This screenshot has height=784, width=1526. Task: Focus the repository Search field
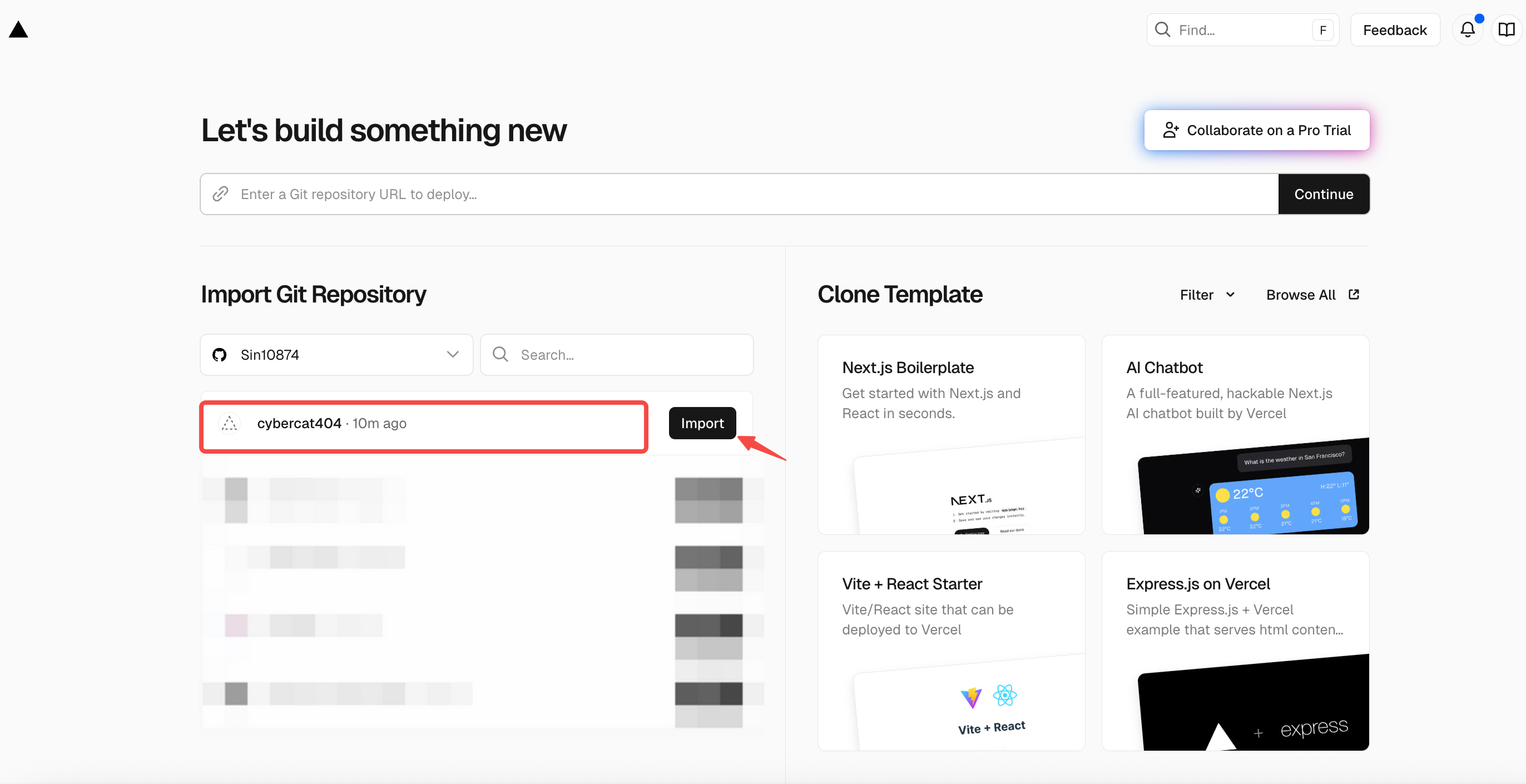pyautogui.click(x=617, y=355)
